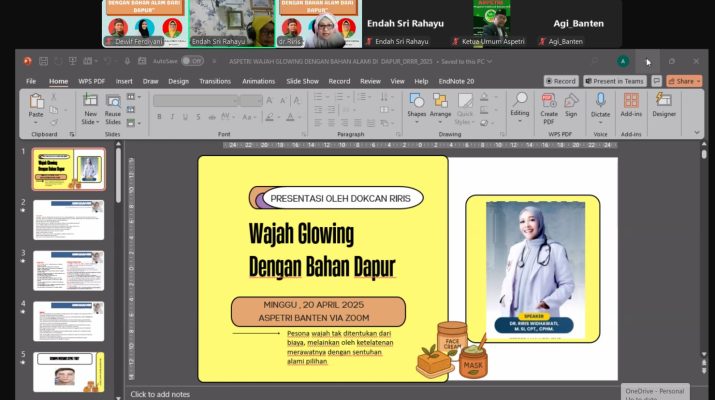Viewport: 715px width, 400px height.
Task: Toggle Underline formatting
Action: [x=185, y=117]
